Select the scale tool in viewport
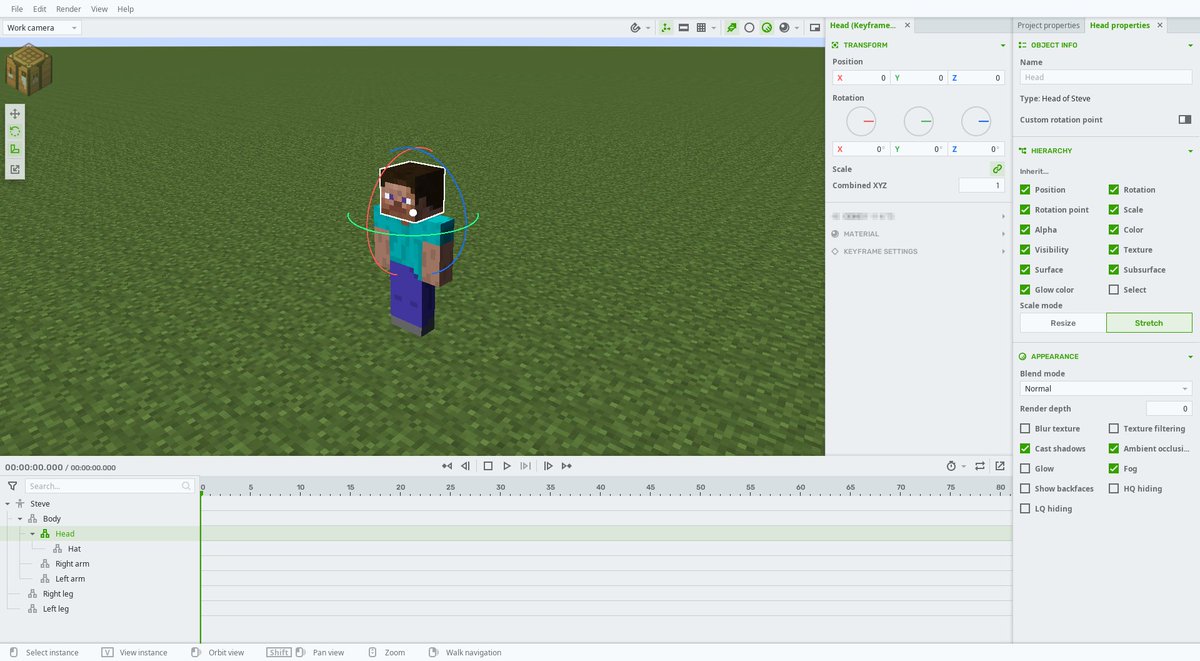 pos(15,149)
